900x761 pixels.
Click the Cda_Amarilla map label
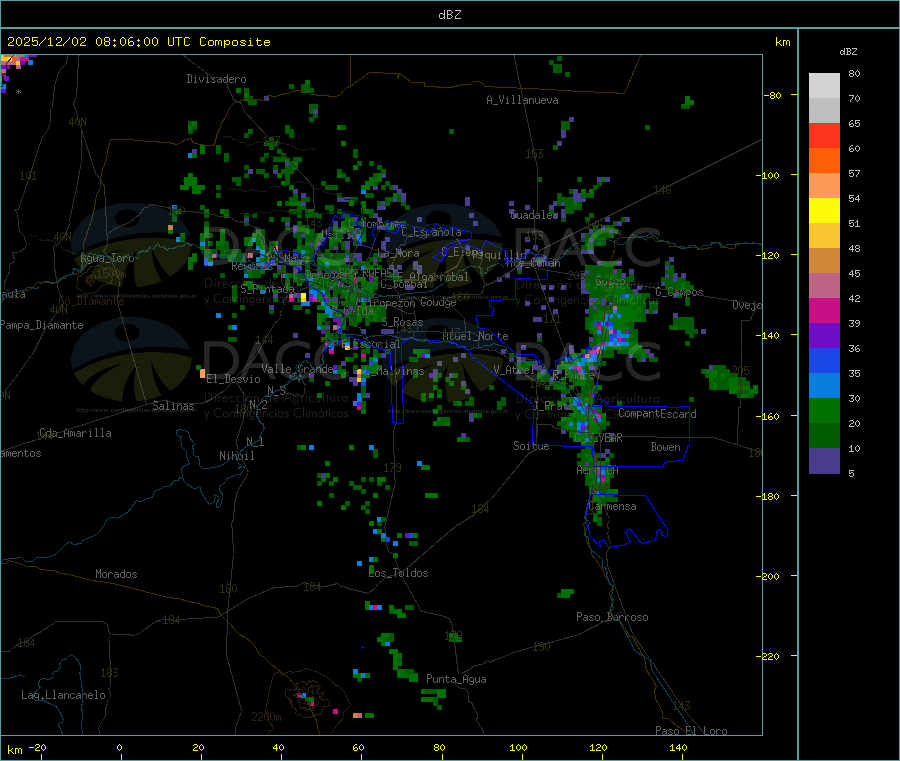(x=75, y=433)
